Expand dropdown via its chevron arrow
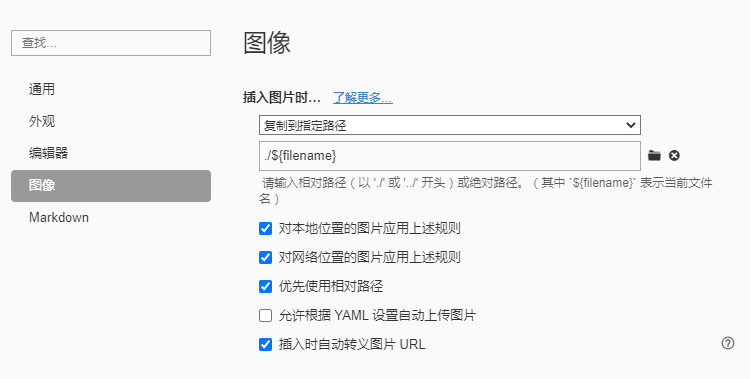Screen dimensions: 750x379 630,125
